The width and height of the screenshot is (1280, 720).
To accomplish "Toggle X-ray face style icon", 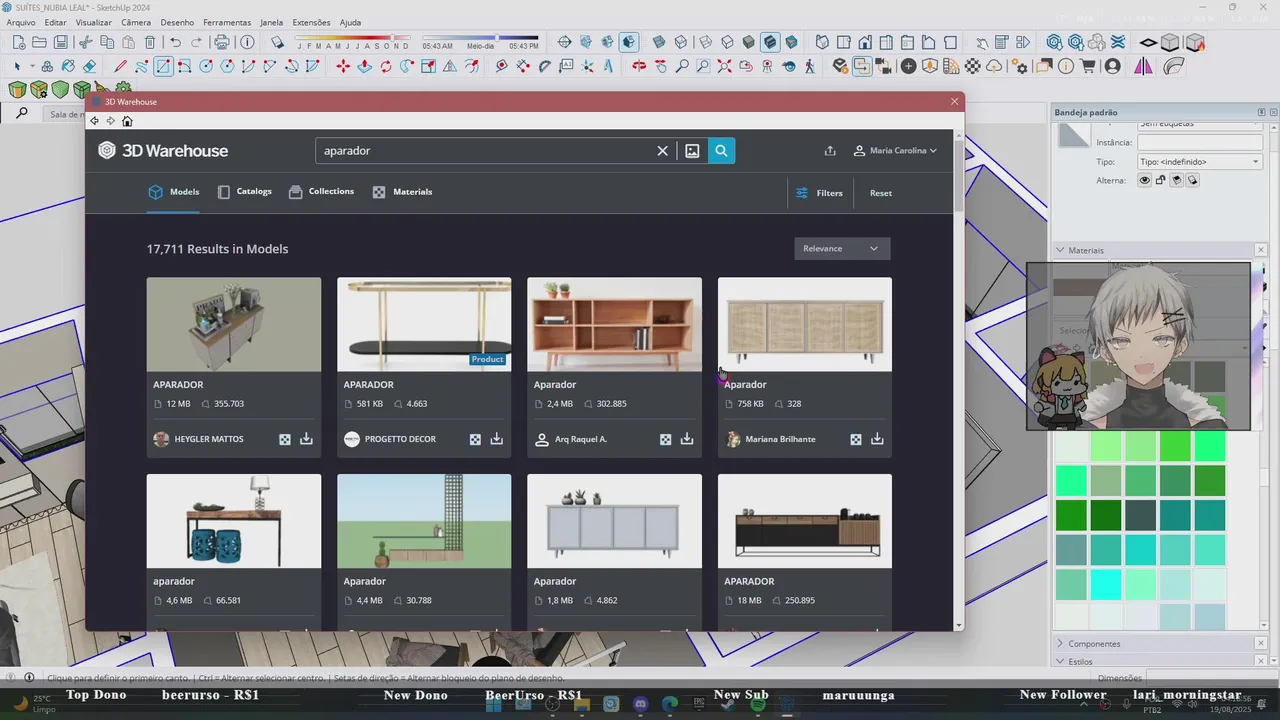I will click(659, 42).
